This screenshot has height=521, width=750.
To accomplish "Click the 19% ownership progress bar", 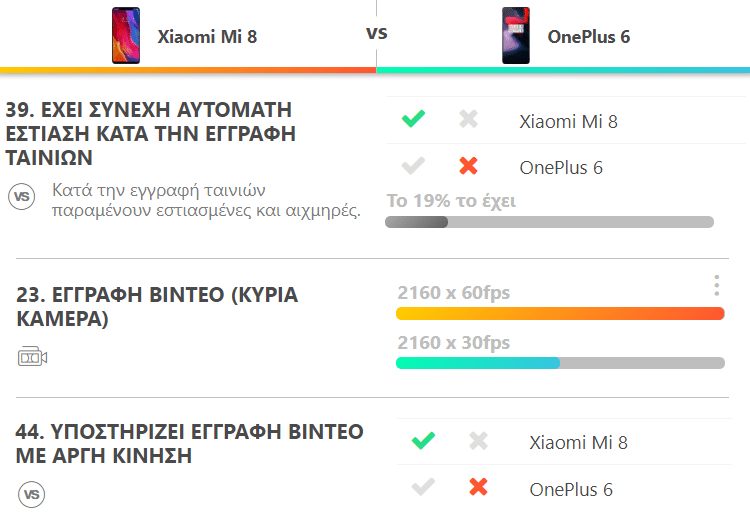I will click(x=549, y=222).
